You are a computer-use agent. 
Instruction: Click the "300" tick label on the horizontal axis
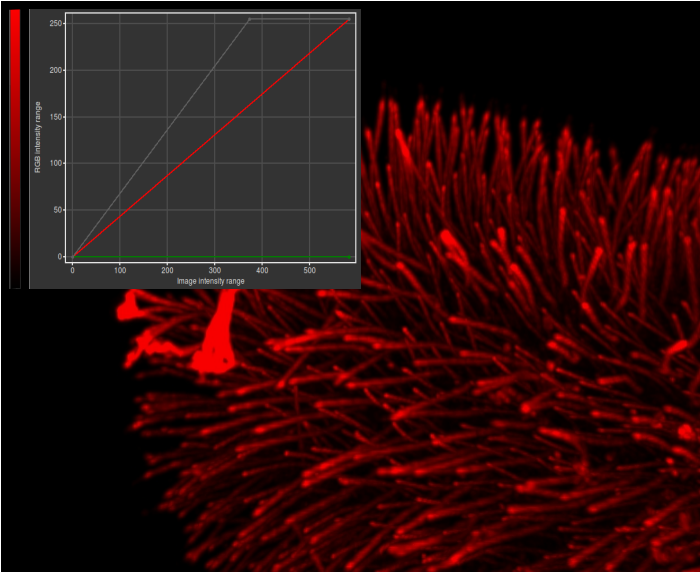click(x=215, y=270)
